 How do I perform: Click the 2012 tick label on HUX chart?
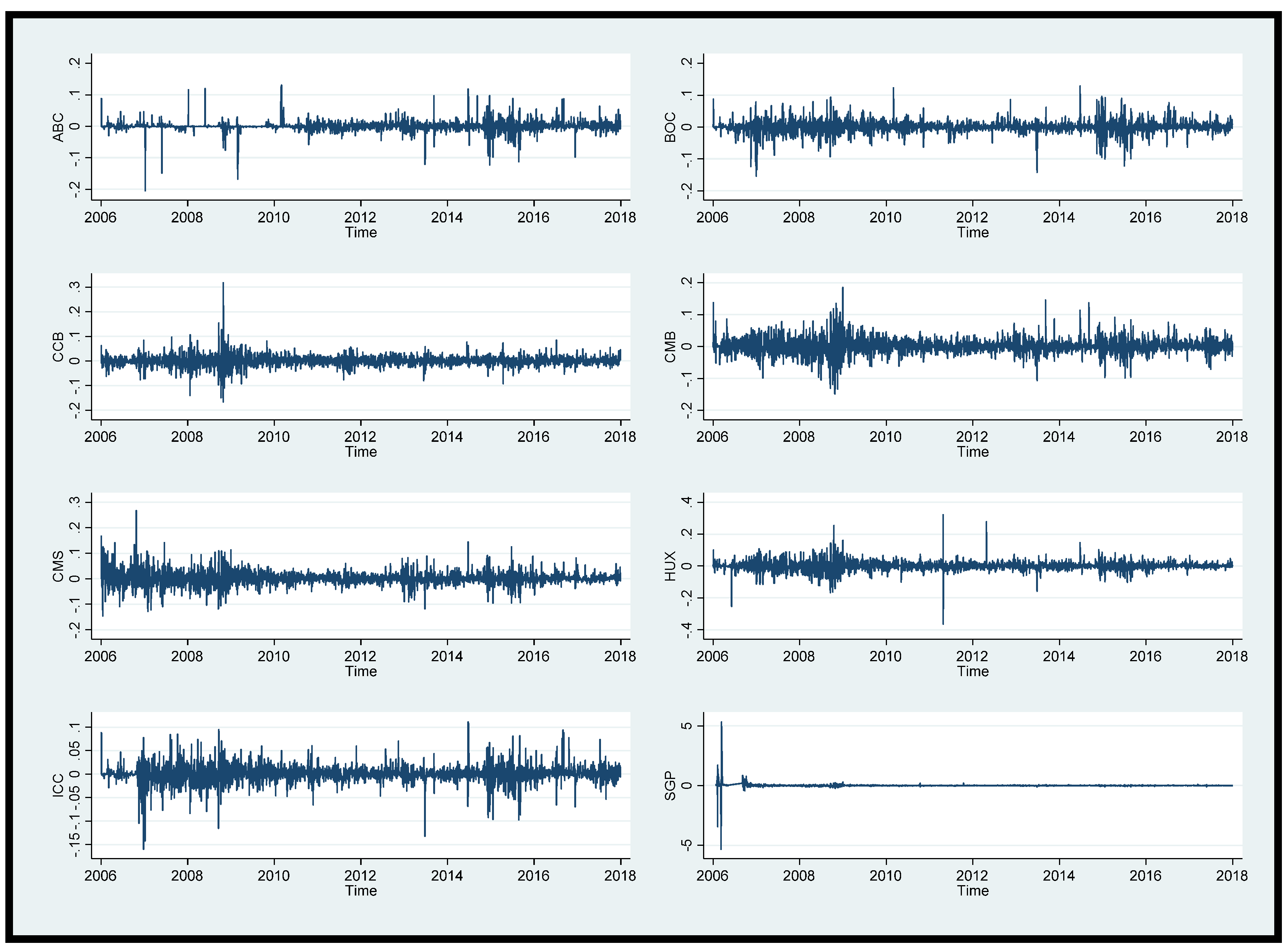coord(972,657)
